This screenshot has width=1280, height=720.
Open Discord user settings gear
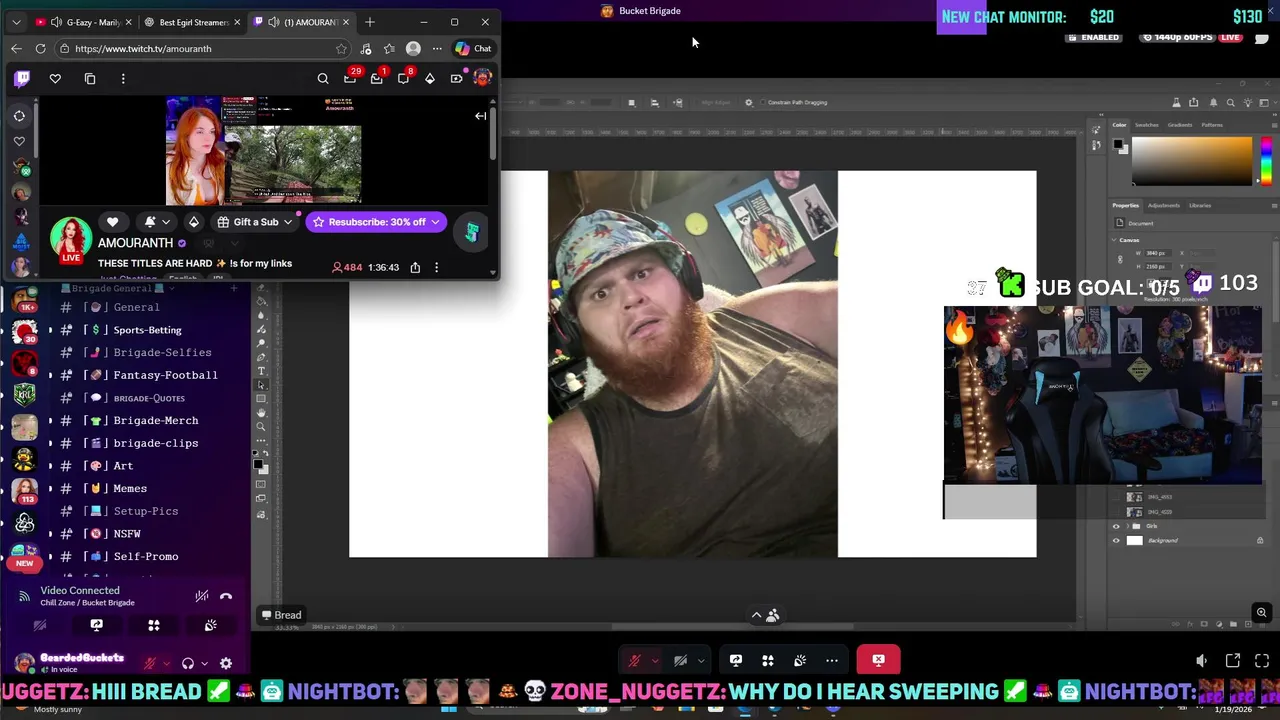226,663
